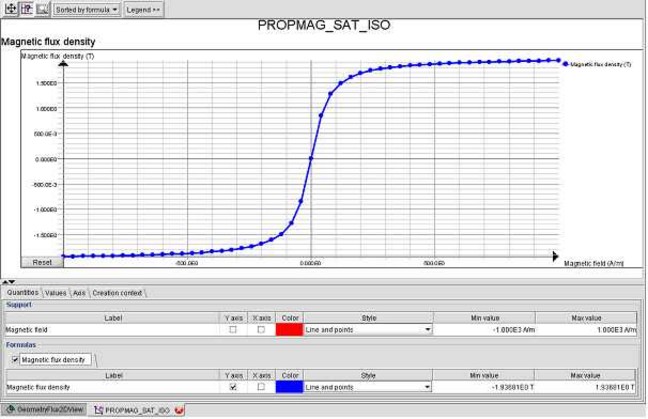Image resolution: width=648 pixels, height=419 pixels.
Task: Uncheck Y axis for Magnetic flux density
Action: pyautogui.click(x=233, y=386)
